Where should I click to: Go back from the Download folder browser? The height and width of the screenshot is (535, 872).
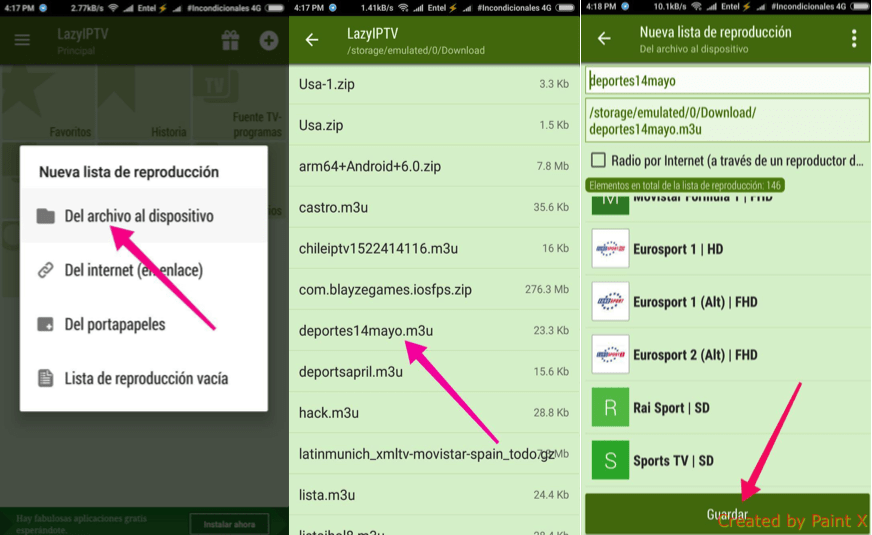tap(312, 40)
